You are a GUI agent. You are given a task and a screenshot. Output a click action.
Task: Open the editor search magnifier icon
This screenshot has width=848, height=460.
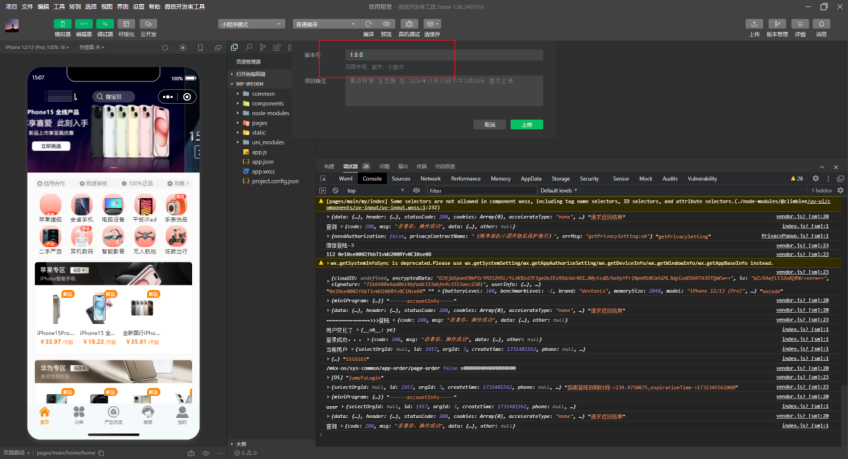click(249, 48)
